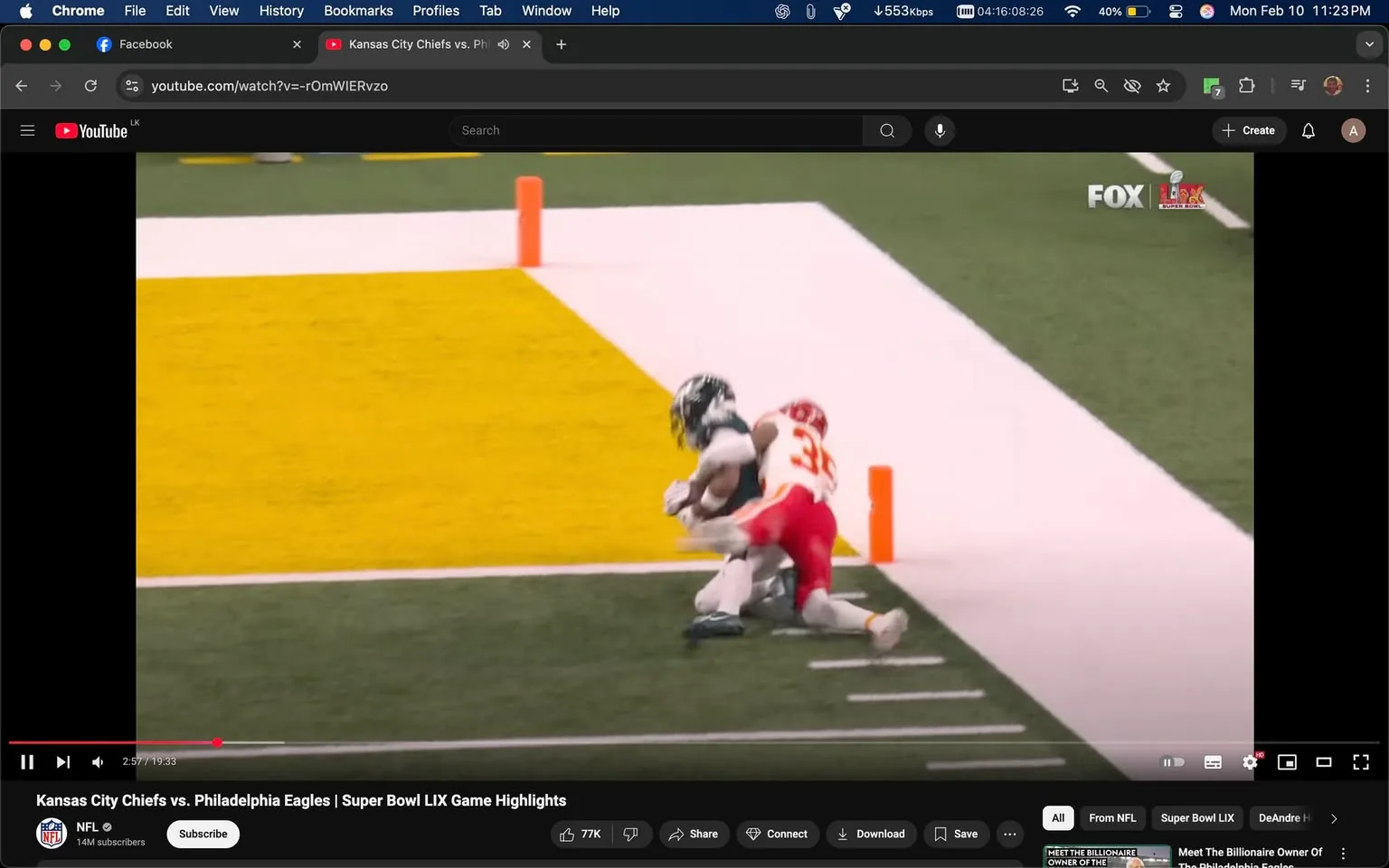
Task: Enable autoplay toggle in player controls
Action: click(x=1173, y=761)
